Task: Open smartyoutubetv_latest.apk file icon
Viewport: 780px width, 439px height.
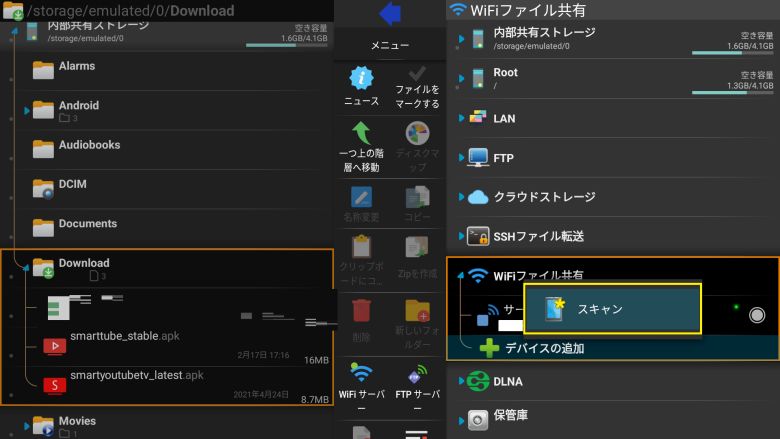Action: (55, 385)
